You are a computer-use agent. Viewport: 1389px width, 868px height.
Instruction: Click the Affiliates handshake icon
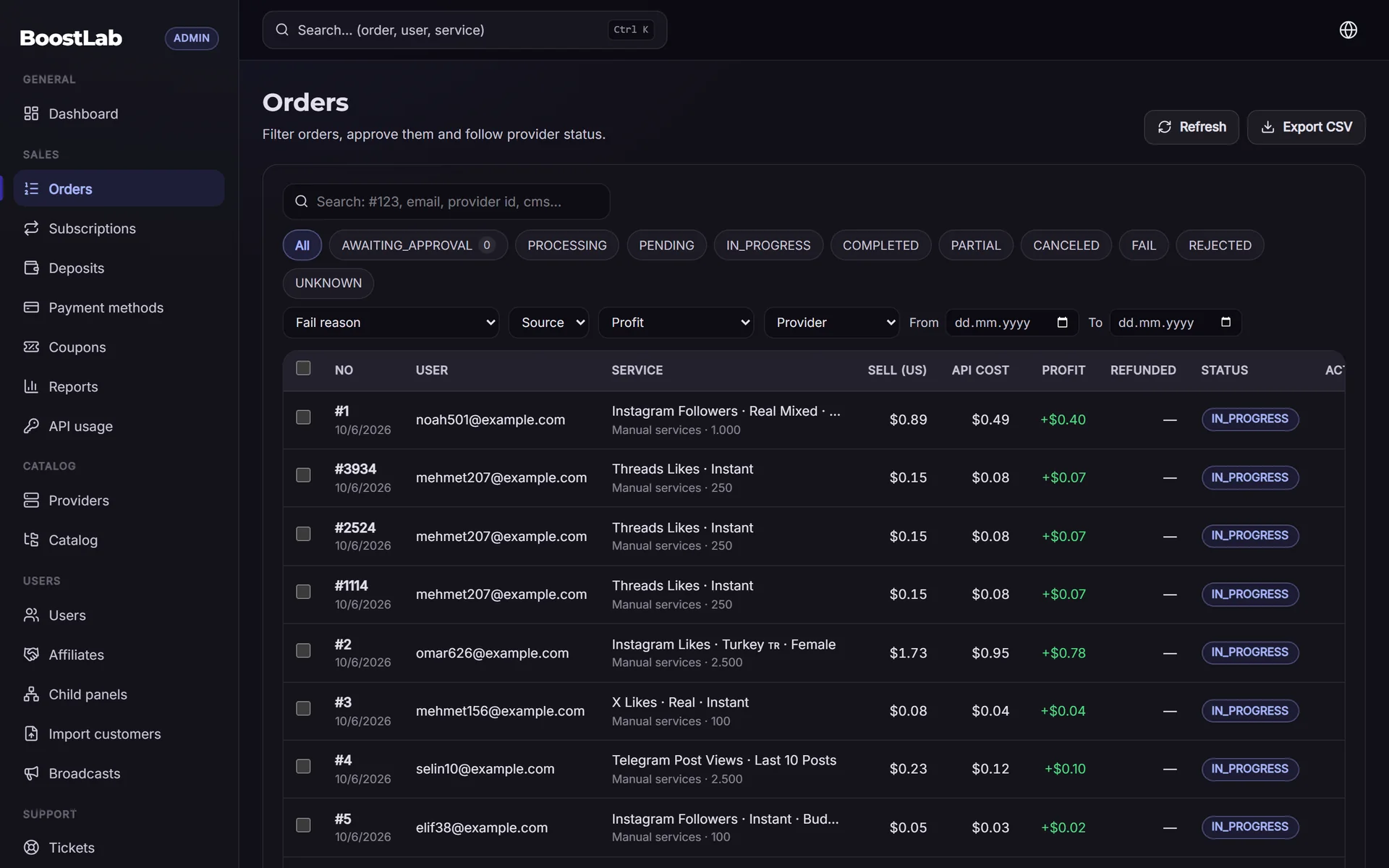click(x=31, y=655)
